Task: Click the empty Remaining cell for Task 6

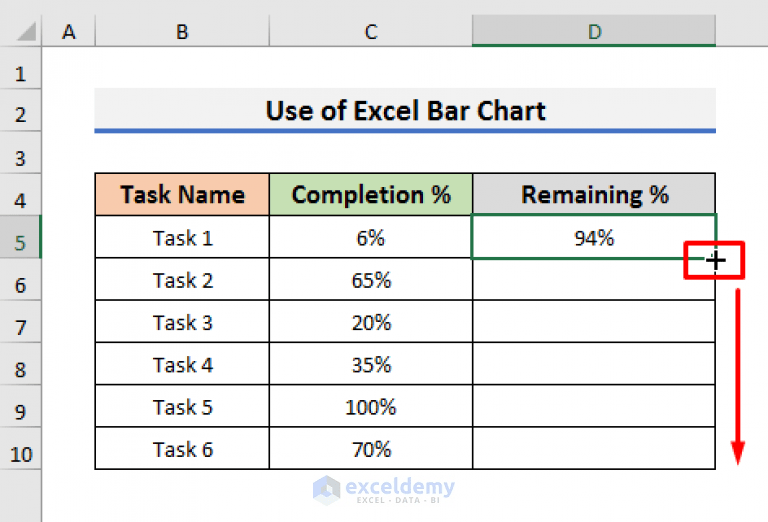Action: [594, 449]
